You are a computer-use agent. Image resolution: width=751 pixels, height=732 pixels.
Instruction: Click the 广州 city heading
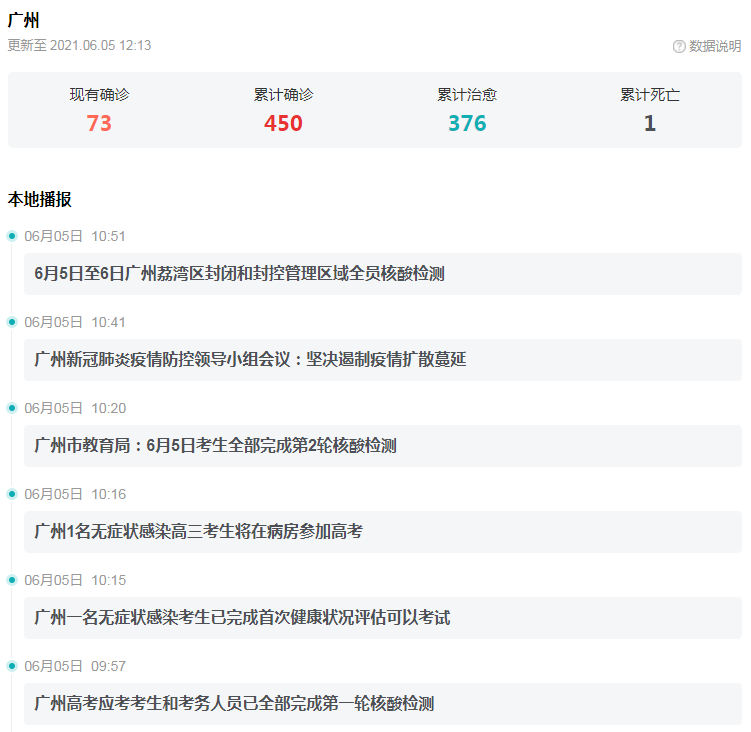click(23, 20)
